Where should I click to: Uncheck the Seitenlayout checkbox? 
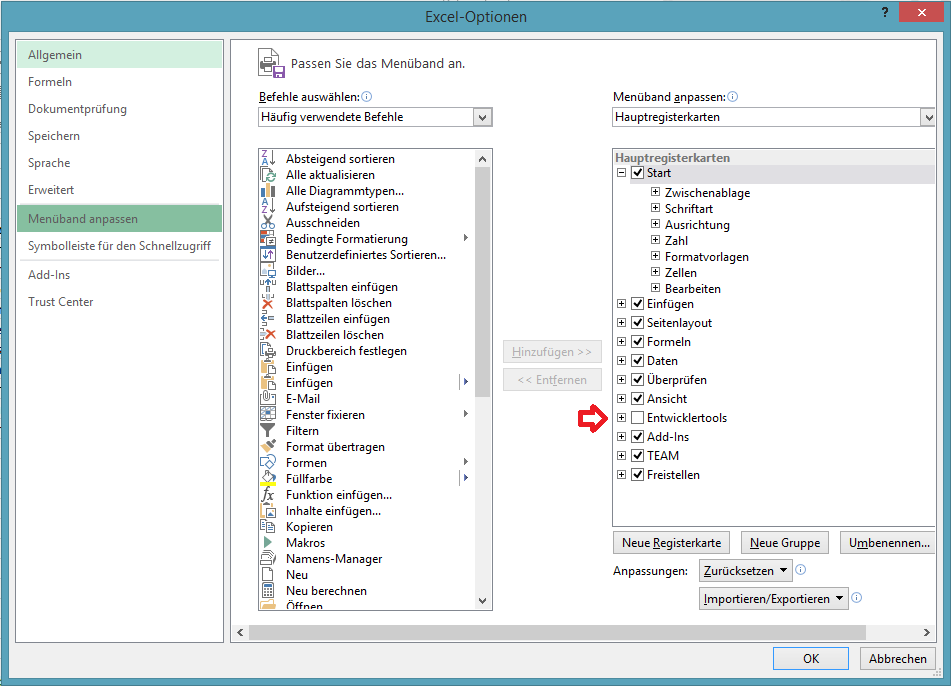(x=637, y=323)
